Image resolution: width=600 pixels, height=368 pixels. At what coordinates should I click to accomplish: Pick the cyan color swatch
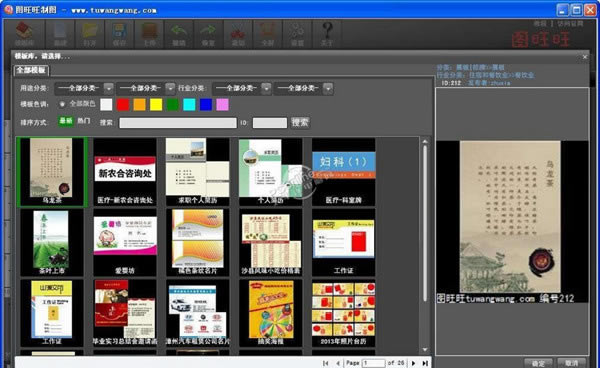(189, 104)
